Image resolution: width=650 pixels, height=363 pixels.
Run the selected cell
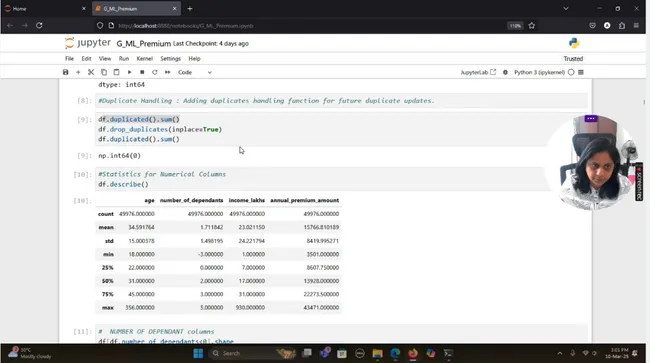click(x=129, y=72)
